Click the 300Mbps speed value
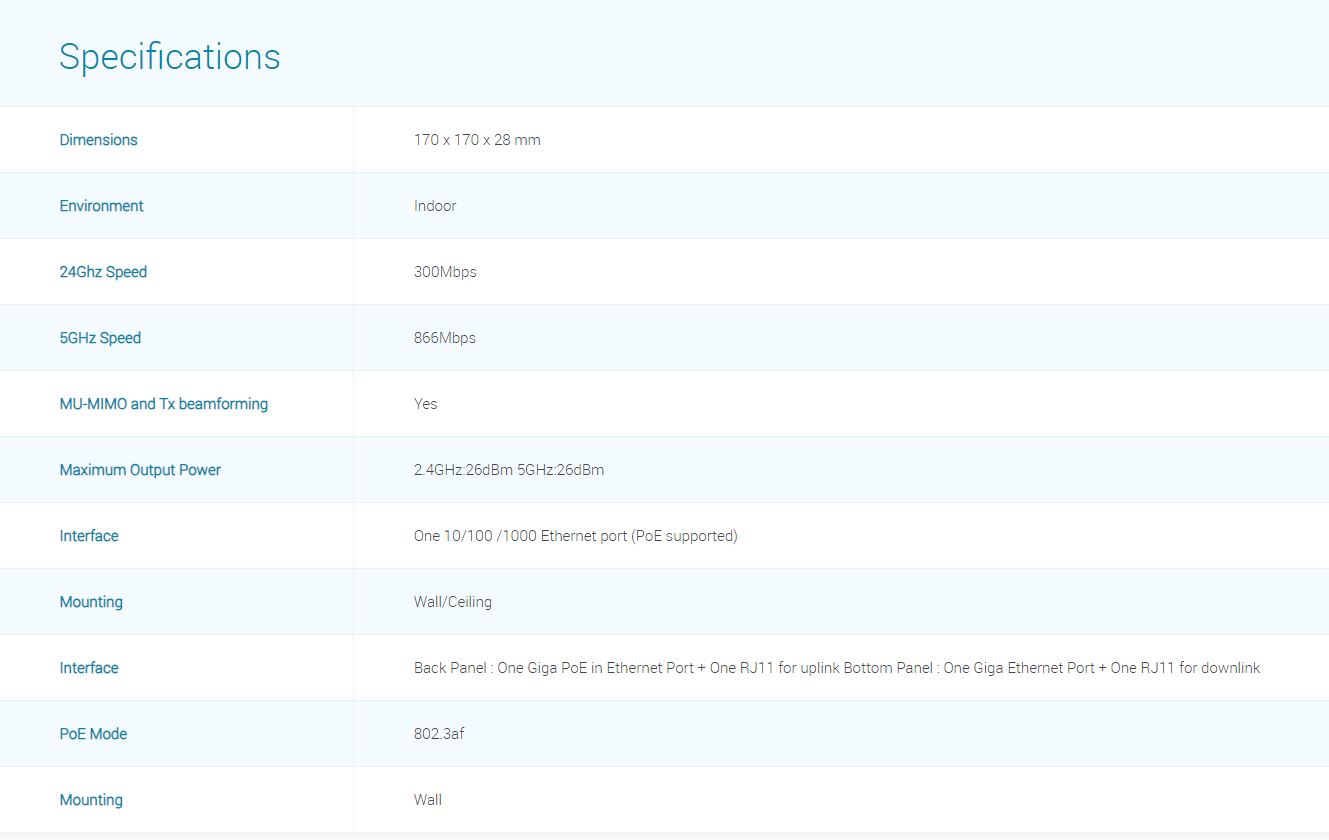This screenshot has height=840, width=1329. point(445,272)
